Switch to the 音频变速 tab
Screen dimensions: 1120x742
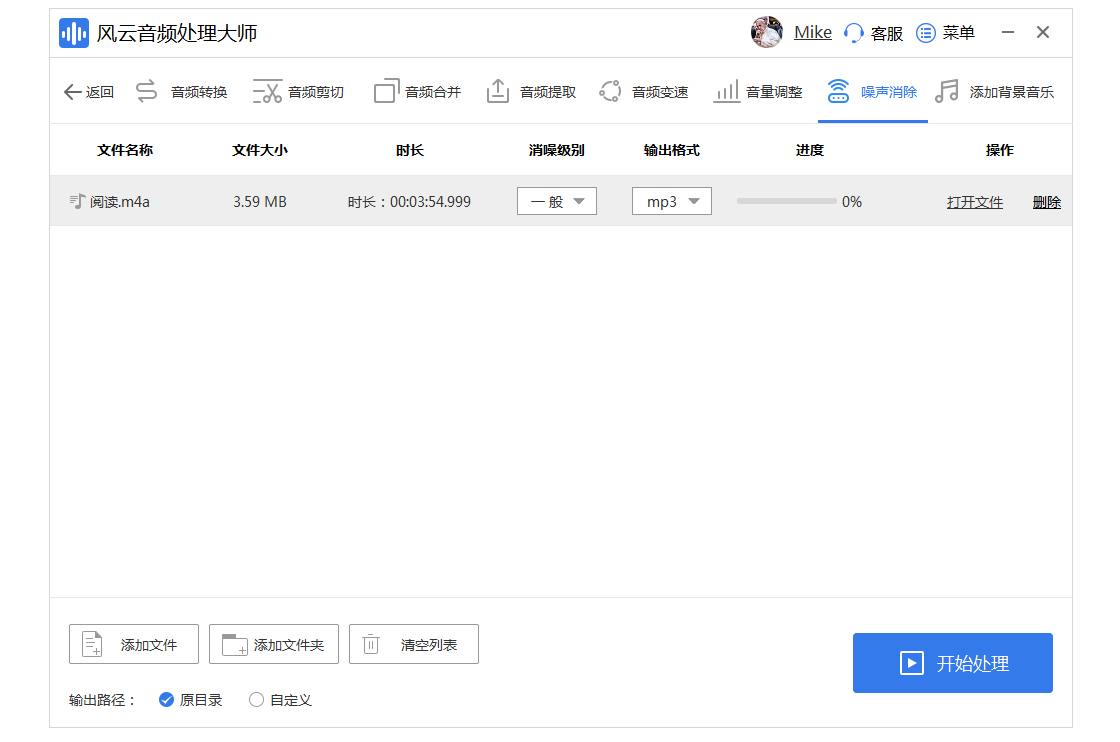(x=660, y=92)
